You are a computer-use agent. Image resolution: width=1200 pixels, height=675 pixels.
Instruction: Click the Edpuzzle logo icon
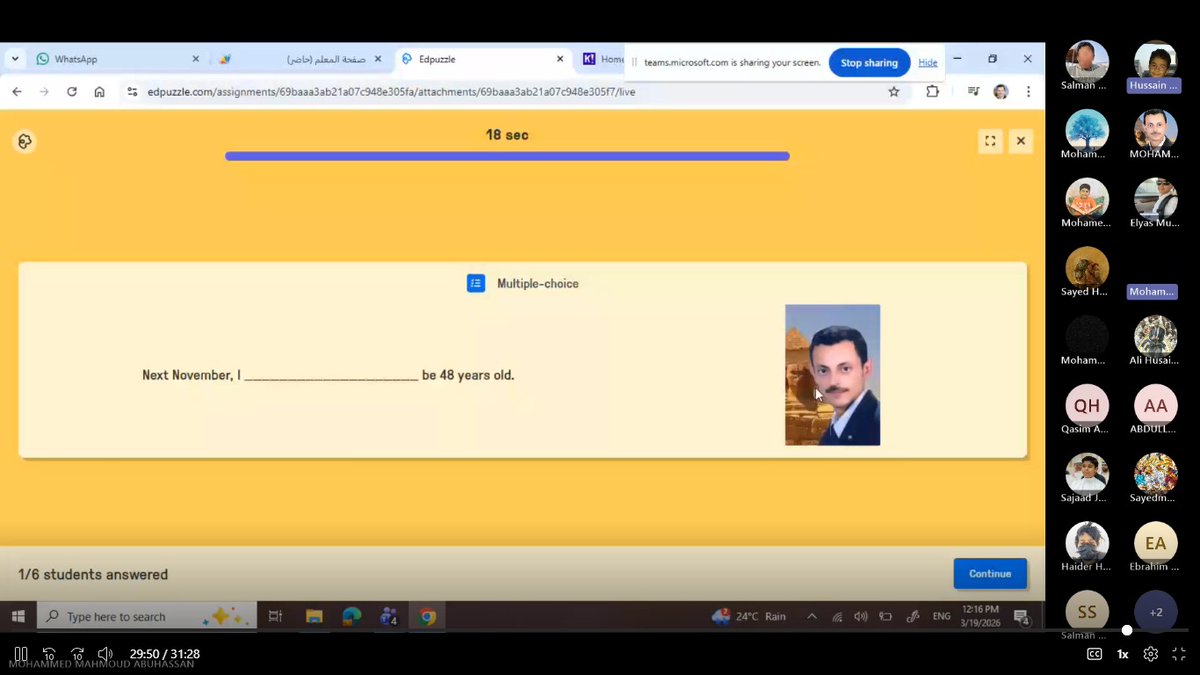[25, 142]
